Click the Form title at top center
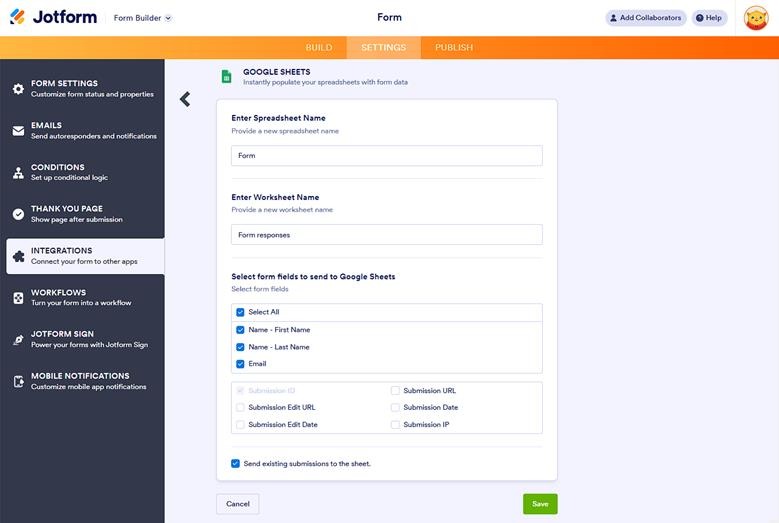Viewport: 779px width, 523px height. pyautogui.click(x=389, y=17)
